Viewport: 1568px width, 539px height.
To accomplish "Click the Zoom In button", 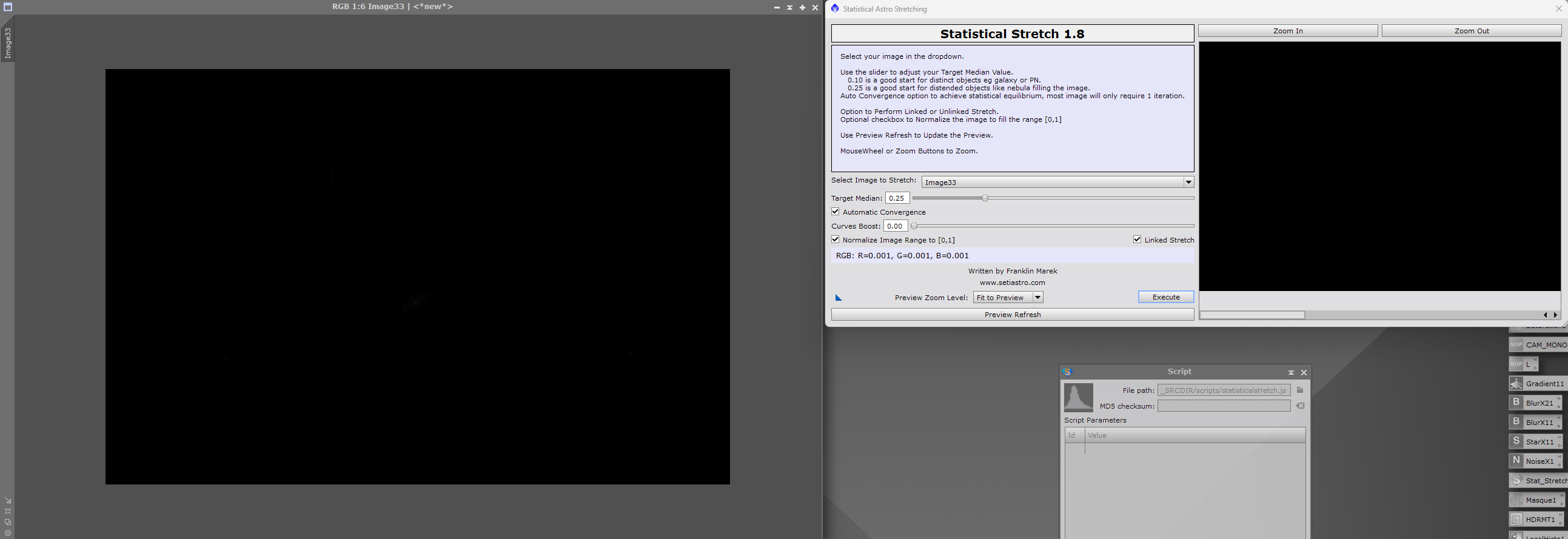I will click(x=1287, y=31).
